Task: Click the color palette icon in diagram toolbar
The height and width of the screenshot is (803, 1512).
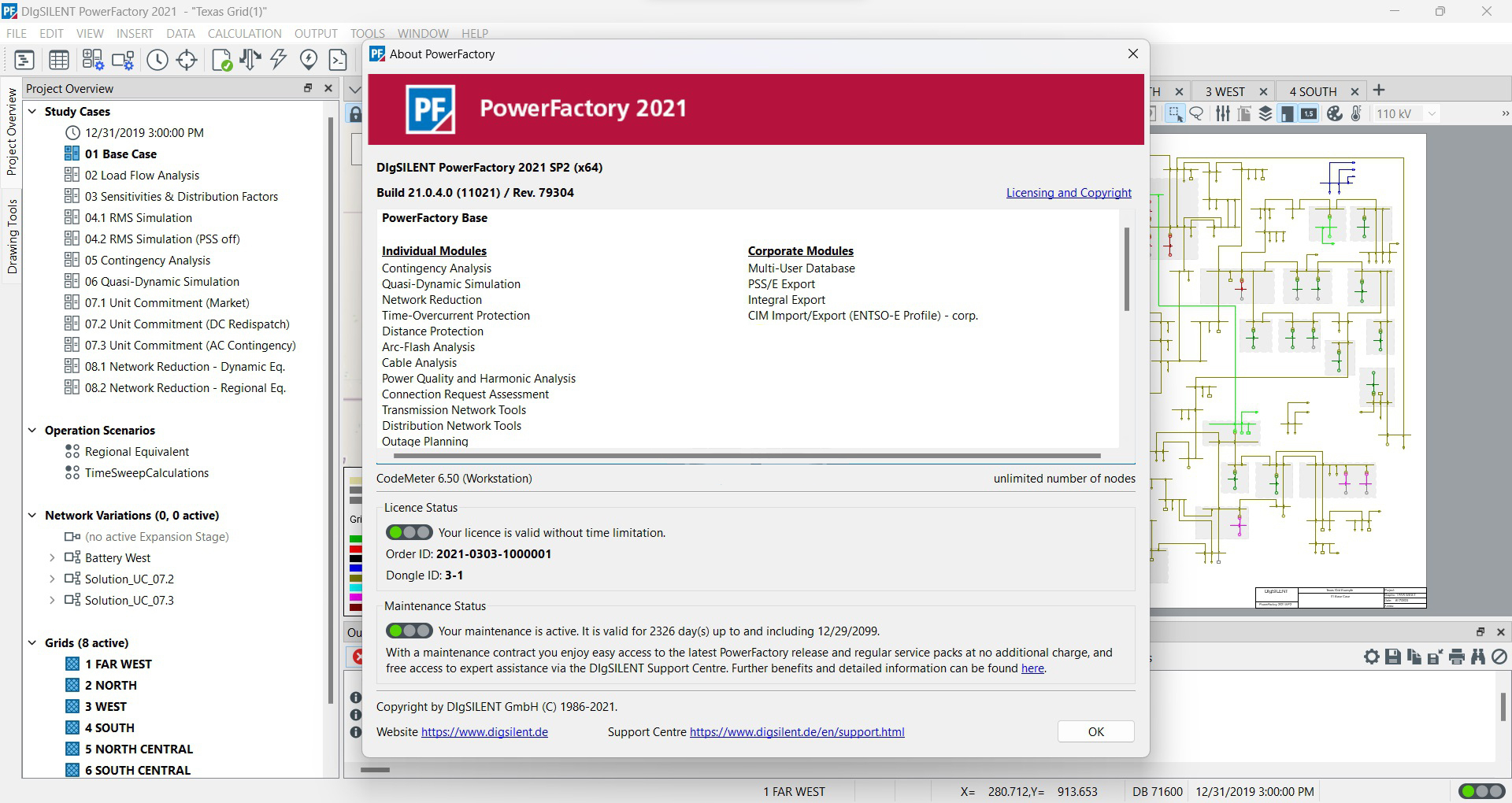Action: (1334, 114)
